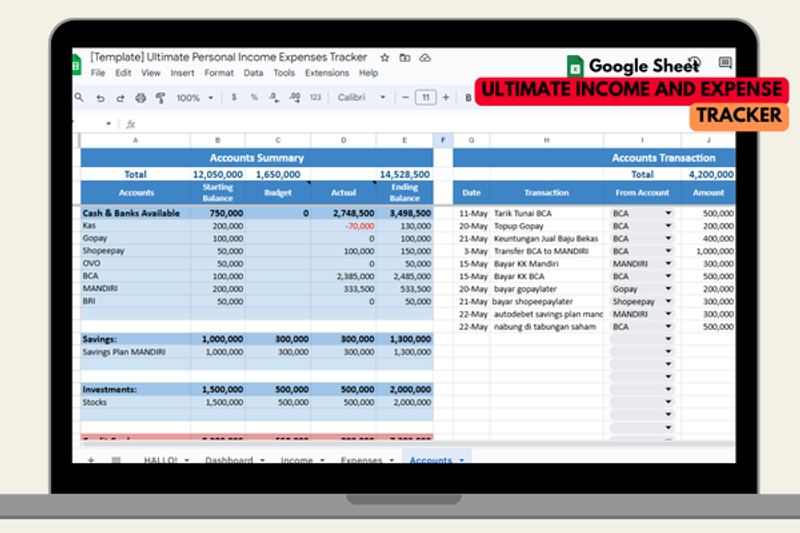Click the Redo arrow icon

(x=120, y=98)
